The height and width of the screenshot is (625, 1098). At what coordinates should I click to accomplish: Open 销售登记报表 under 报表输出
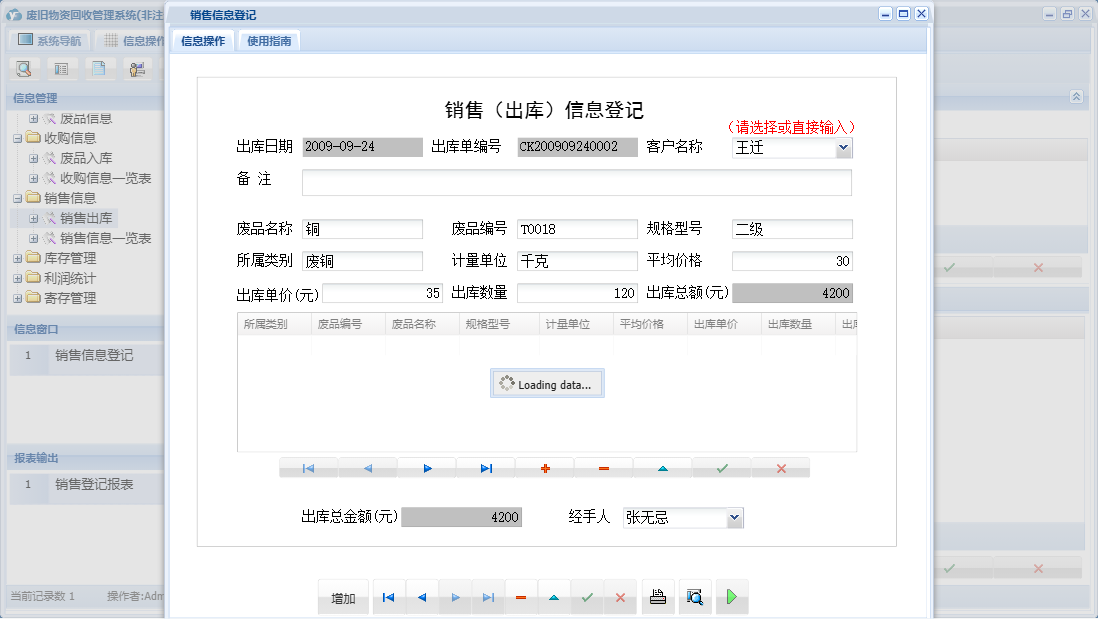(x=93, y=486)
